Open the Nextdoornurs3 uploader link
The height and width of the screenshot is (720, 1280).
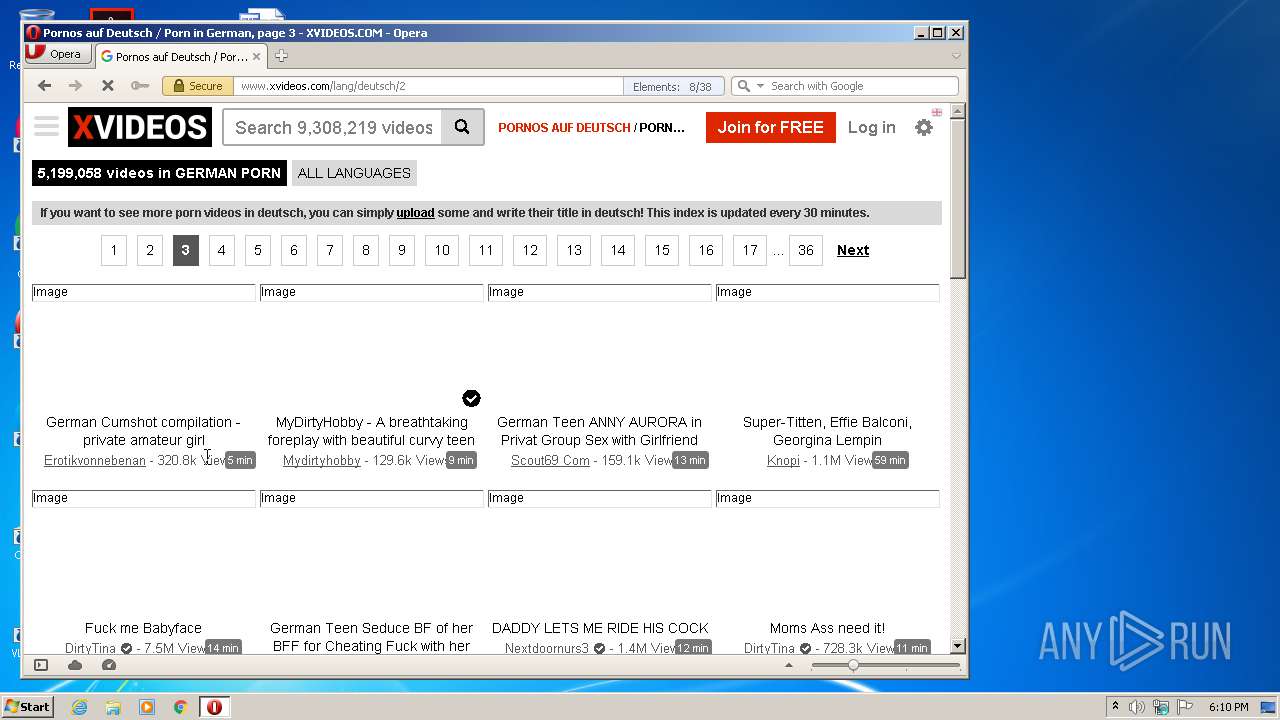click(x=547, y=648)
